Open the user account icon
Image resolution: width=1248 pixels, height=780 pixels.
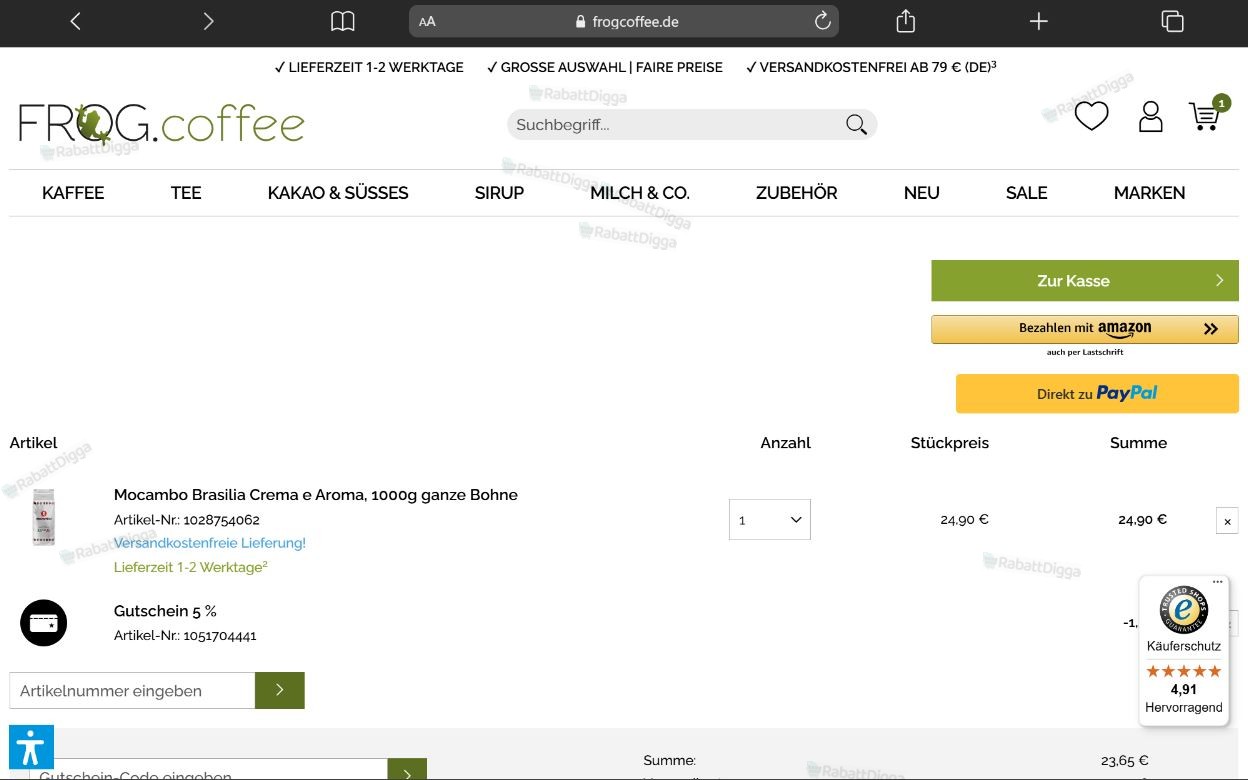coord(1151,116)
